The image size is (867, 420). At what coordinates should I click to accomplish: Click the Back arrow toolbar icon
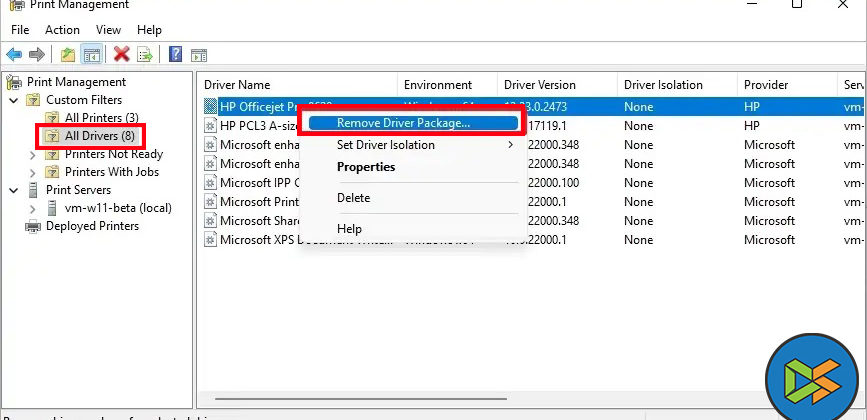(x=14, y=54)
